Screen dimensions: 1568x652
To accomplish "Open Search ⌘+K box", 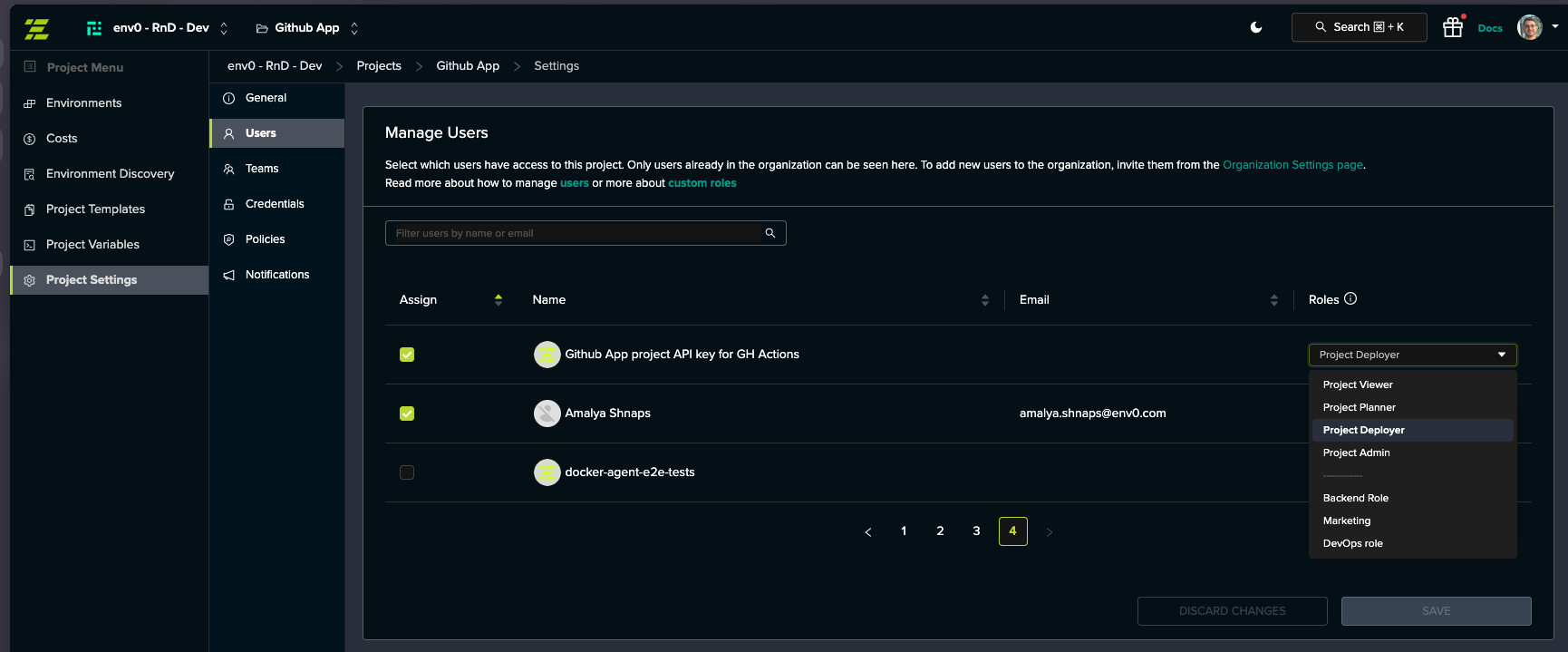I will pos(1359,27).
